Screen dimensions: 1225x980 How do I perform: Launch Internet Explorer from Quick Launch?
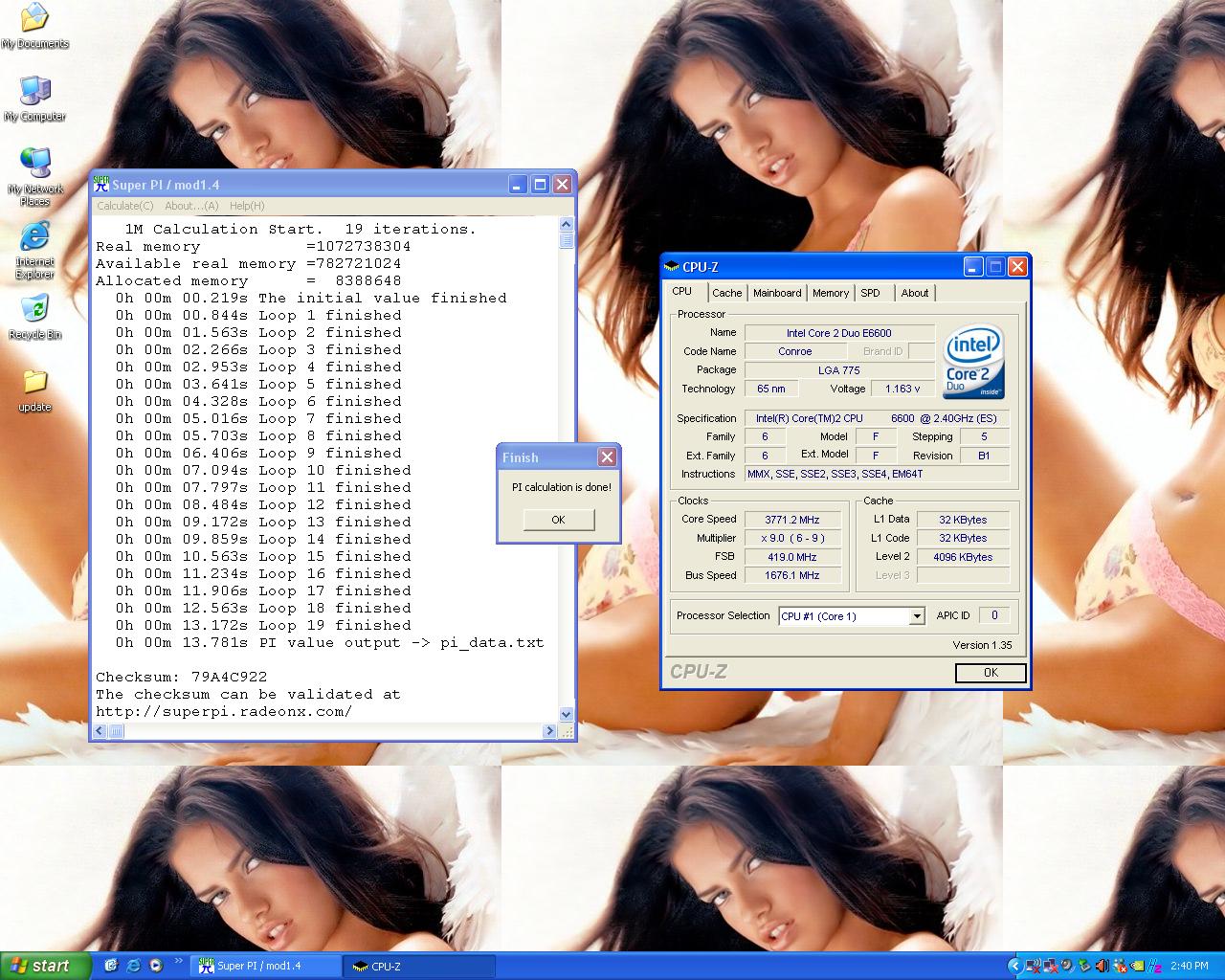(x=133, y=966)
